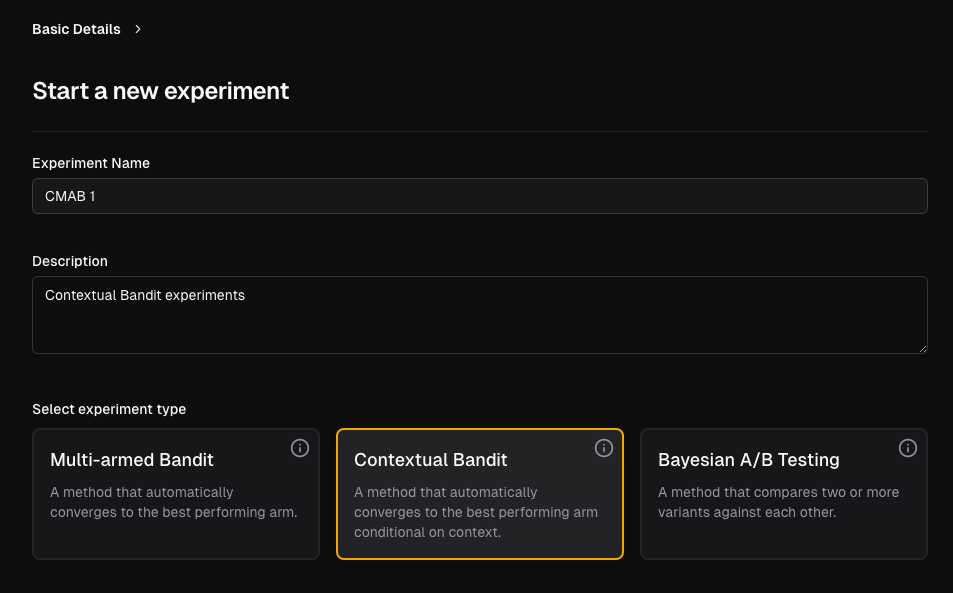Select the Contextual Bandit experiment type
The height and width of the screenshot is (593, 953).
coord(480,494)
